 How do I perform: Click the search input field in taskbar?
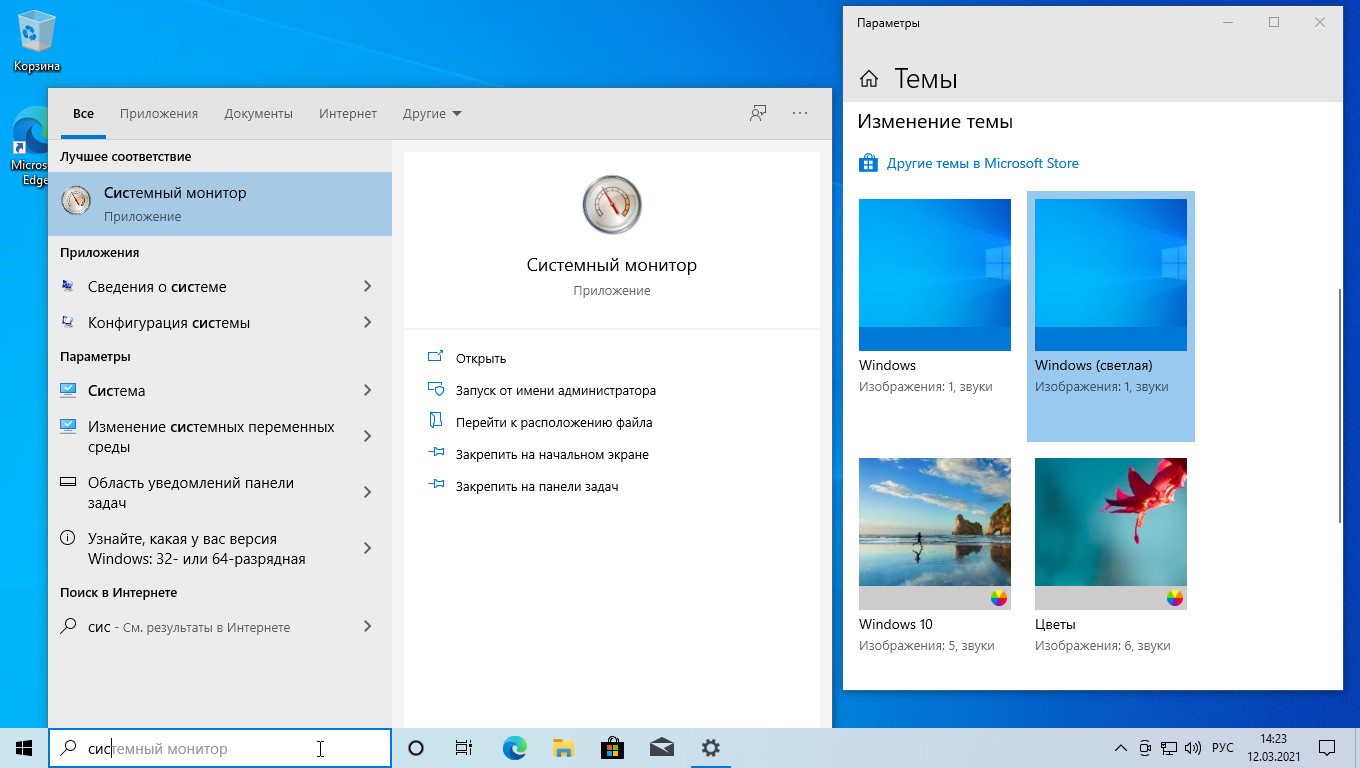tap(220, 748)
